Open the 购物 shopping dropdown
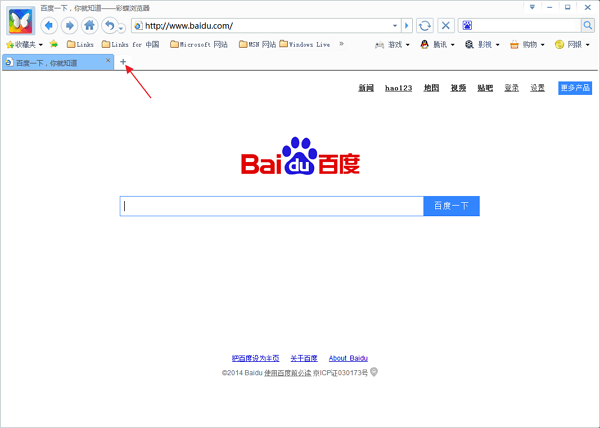This screenshot has height=428, width=600. (x=527, y=45)
